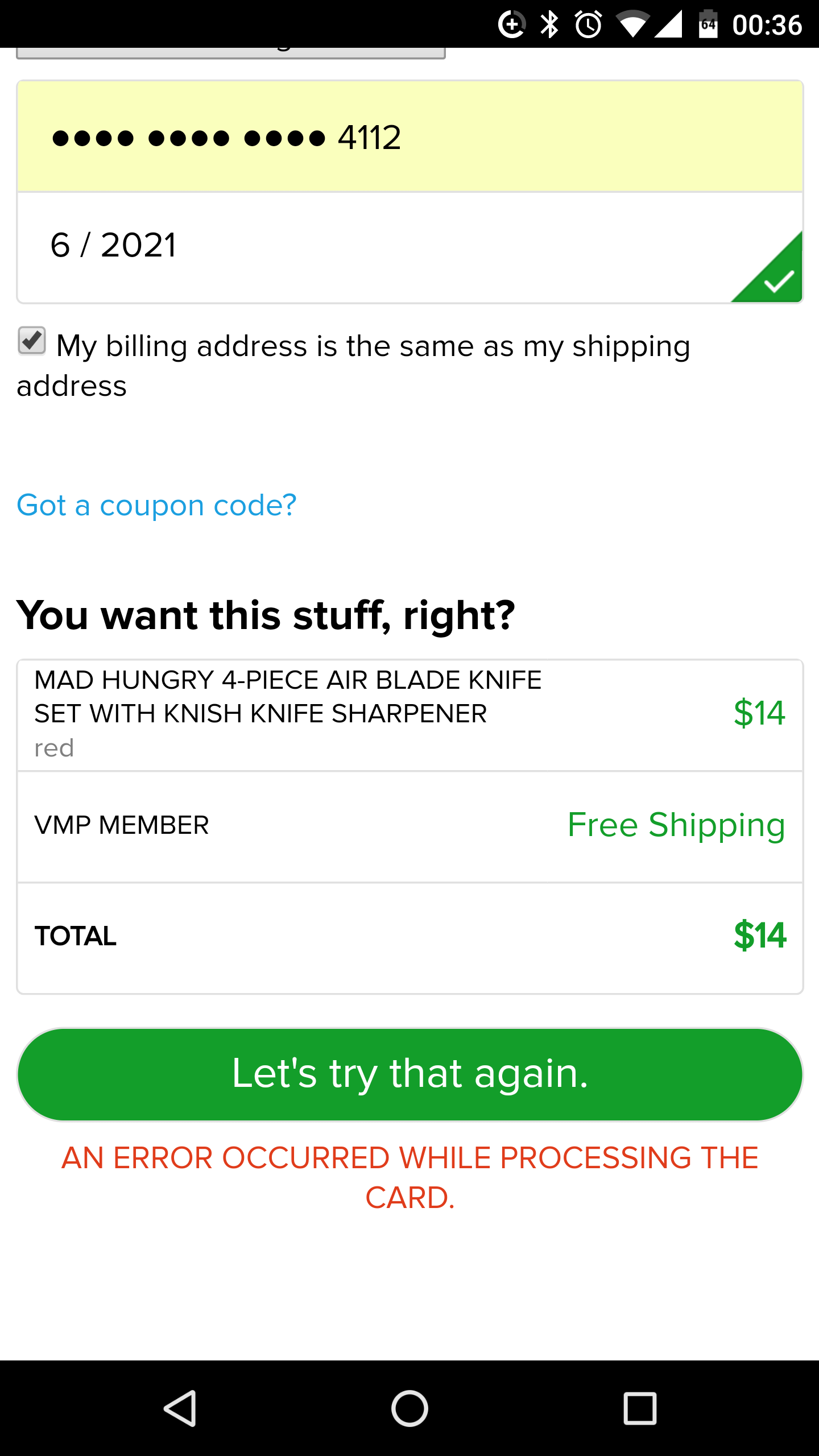
Task: Tap the data saver status icon
Action: click(x=511, y=24)
